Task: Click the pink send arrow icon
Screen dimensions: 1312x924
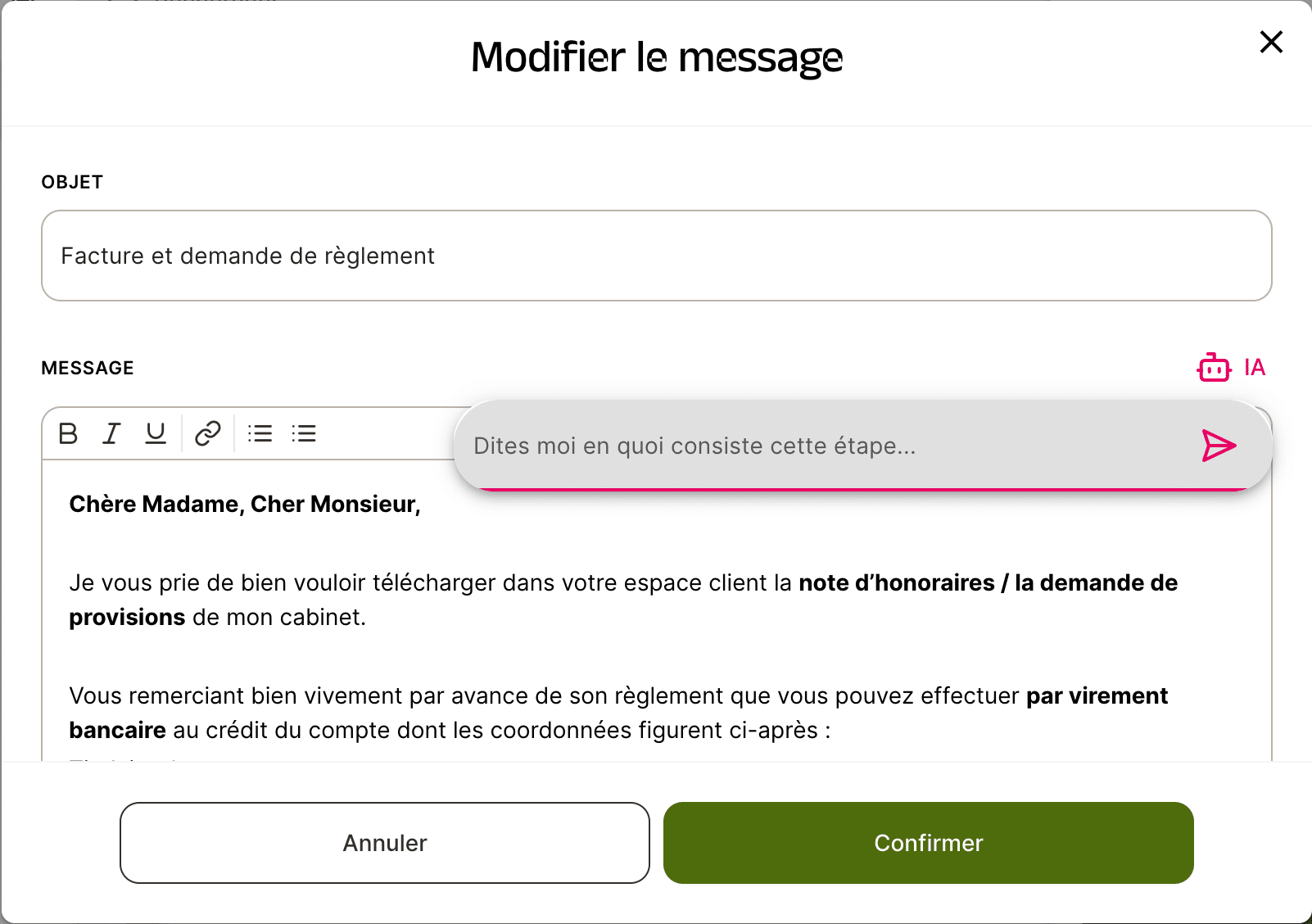Action: point(1219,446)
